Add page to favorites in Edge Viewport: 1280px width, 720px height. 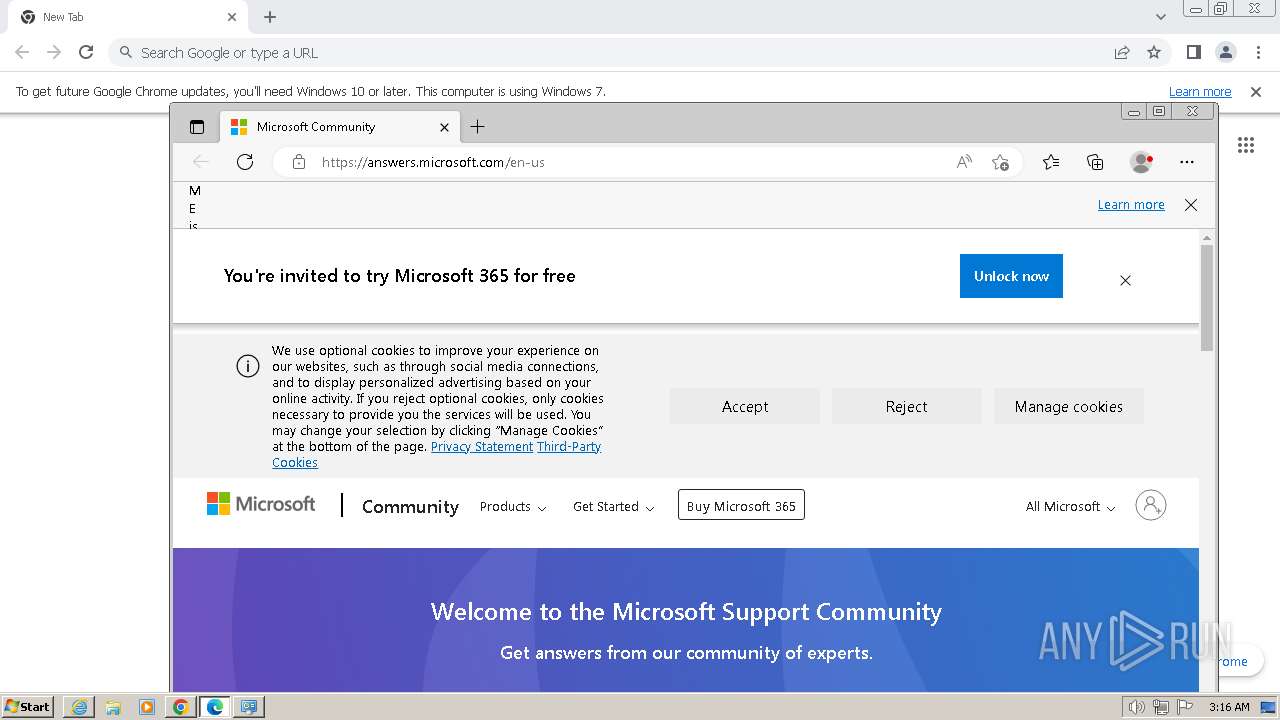pos(1000,162)
